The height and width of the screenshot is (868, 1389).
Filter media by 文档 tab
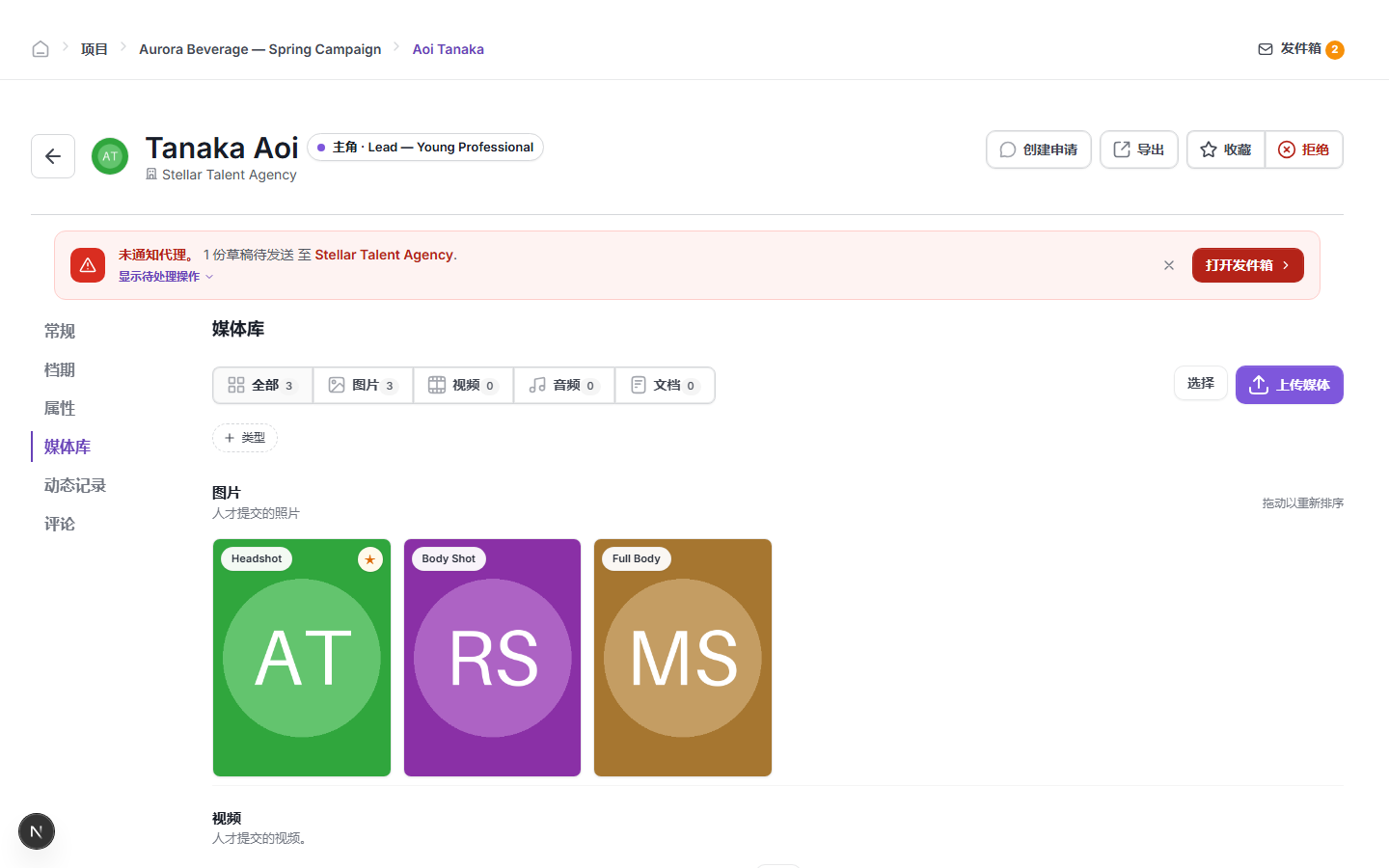pos(665,385)
